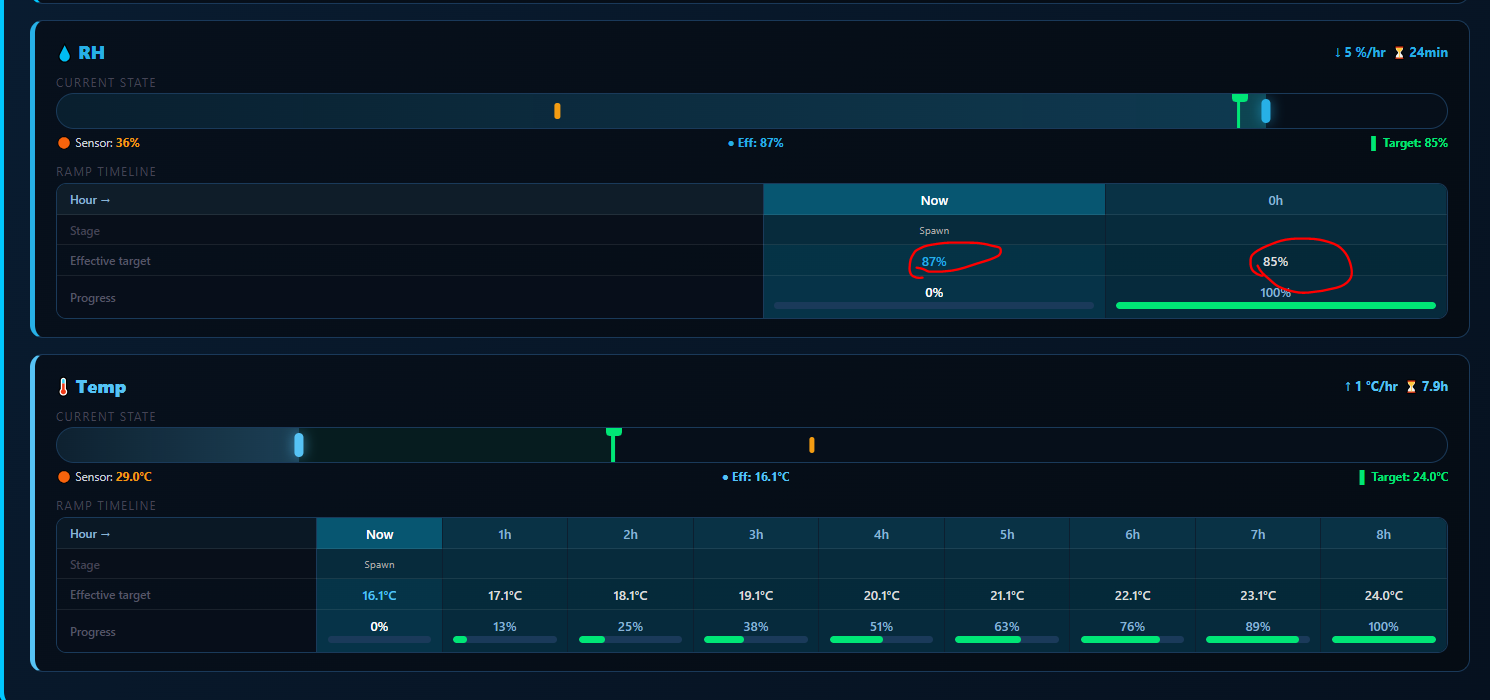Click the 20.1°C effective target cell
The width and height of the screenshot is (1490, 700).
point(881,595)
